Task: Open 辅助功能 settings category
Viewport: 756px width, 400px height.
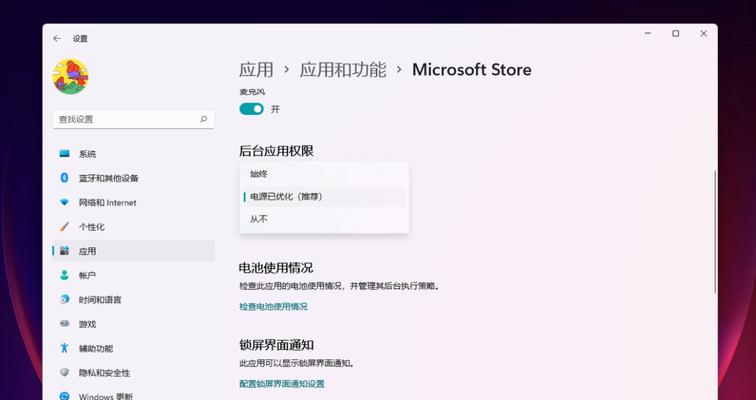Action: point(134,348)
